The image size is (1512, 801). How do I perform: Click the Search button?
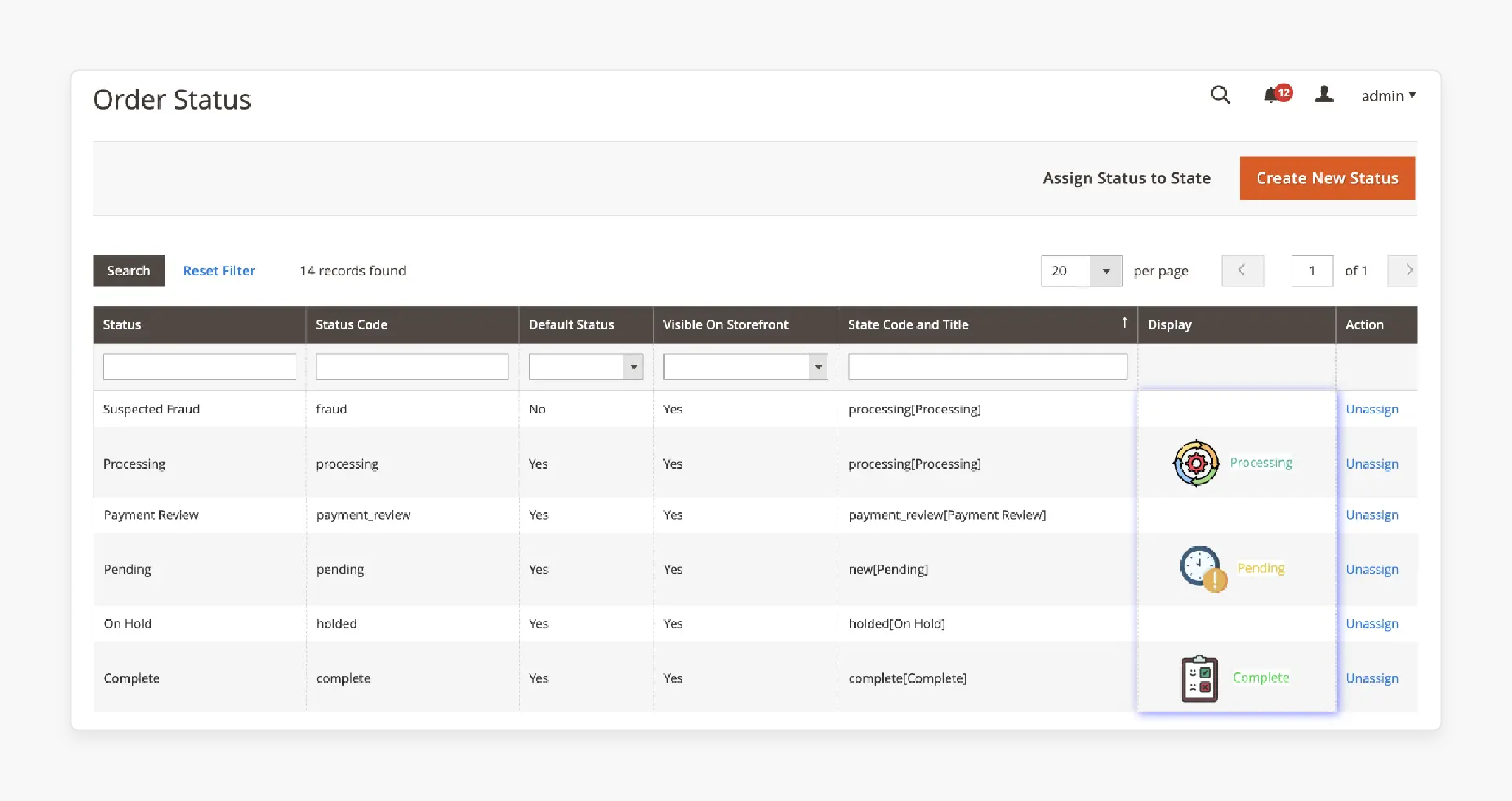point(129,271)
